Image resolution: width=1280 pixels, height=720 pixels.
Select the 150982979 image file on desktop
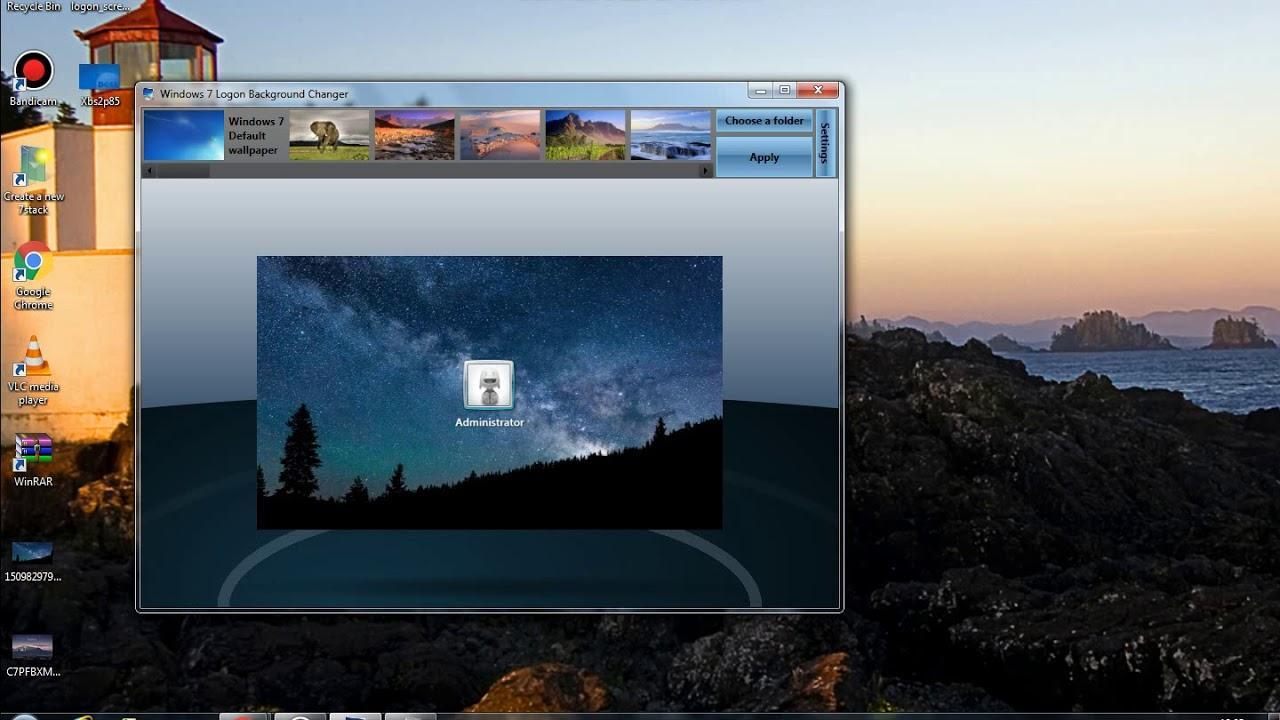click(33, 561)
